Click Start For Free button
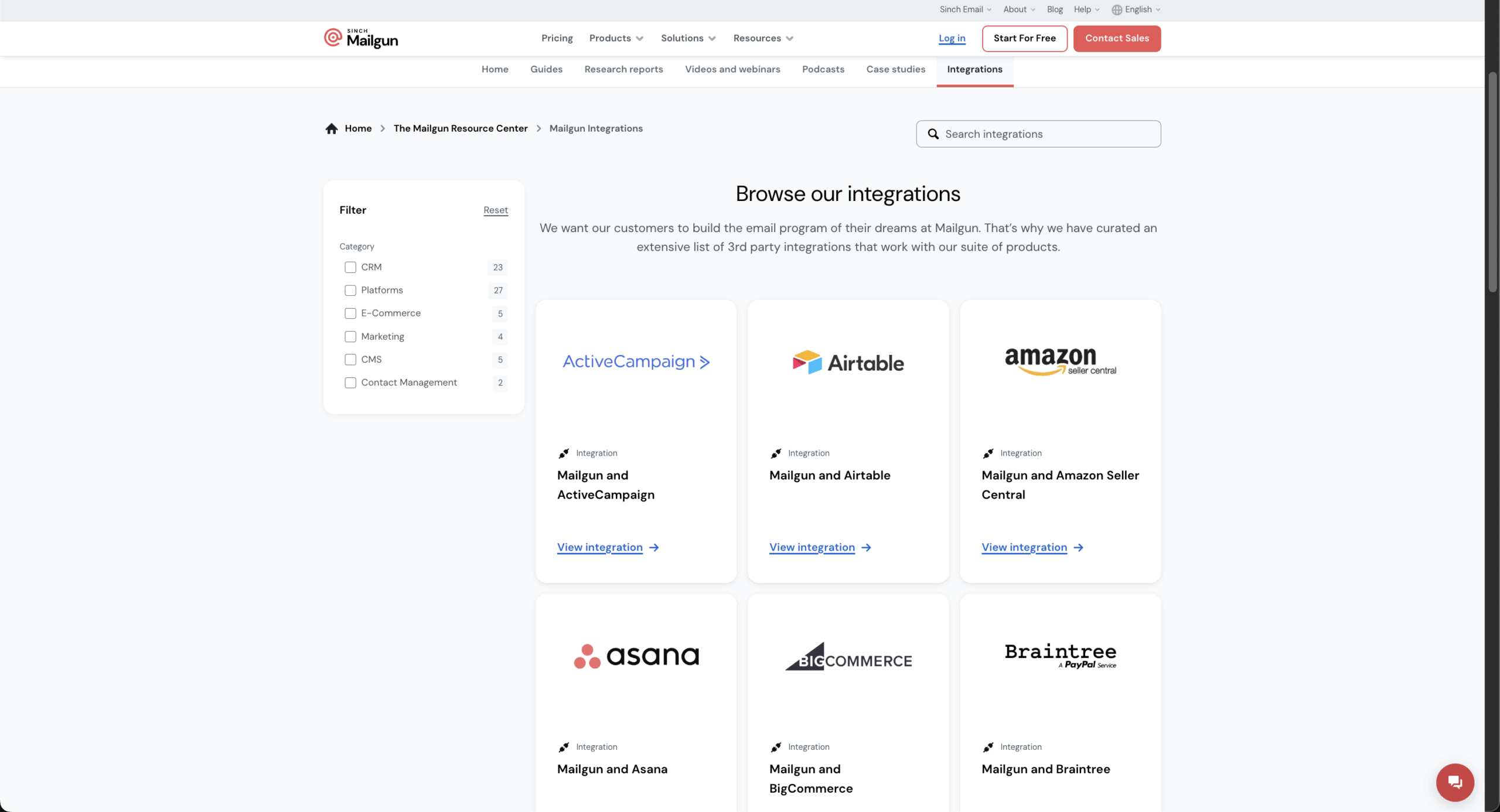This screenshot has height=812, width=1500. (1024, 39)
